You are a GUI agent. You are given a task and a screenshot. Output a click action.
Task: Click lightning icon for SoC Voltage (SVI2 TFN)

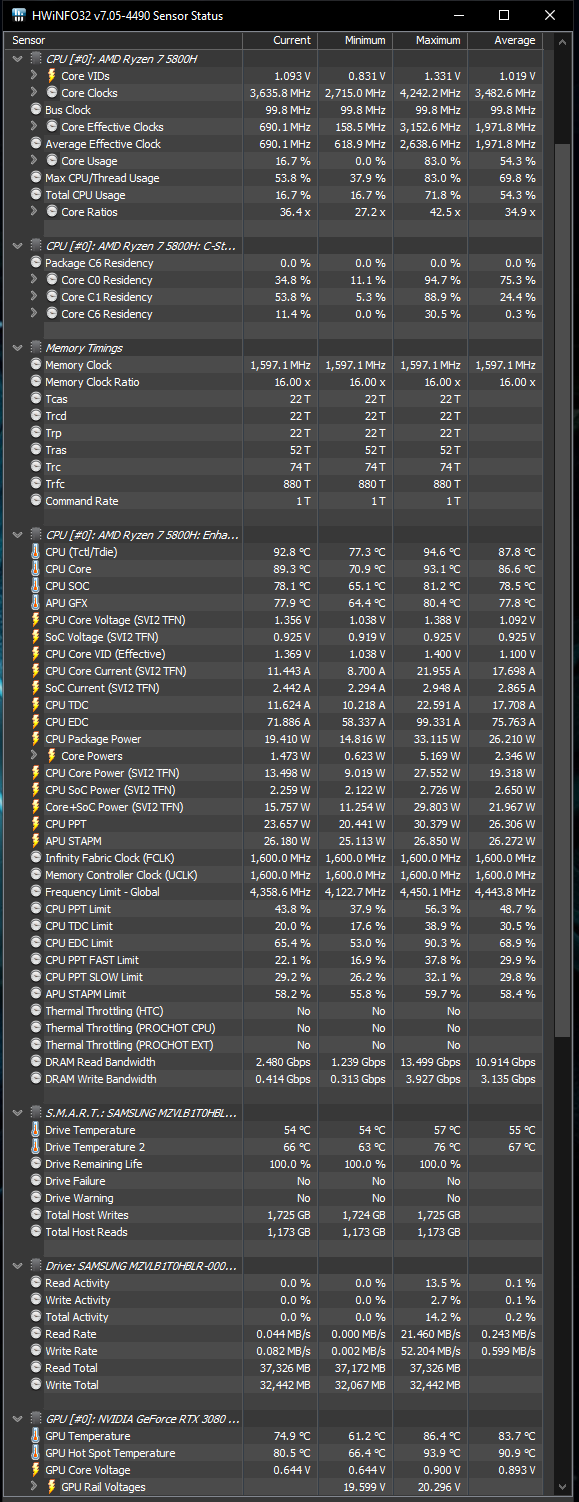coord(36,637)
